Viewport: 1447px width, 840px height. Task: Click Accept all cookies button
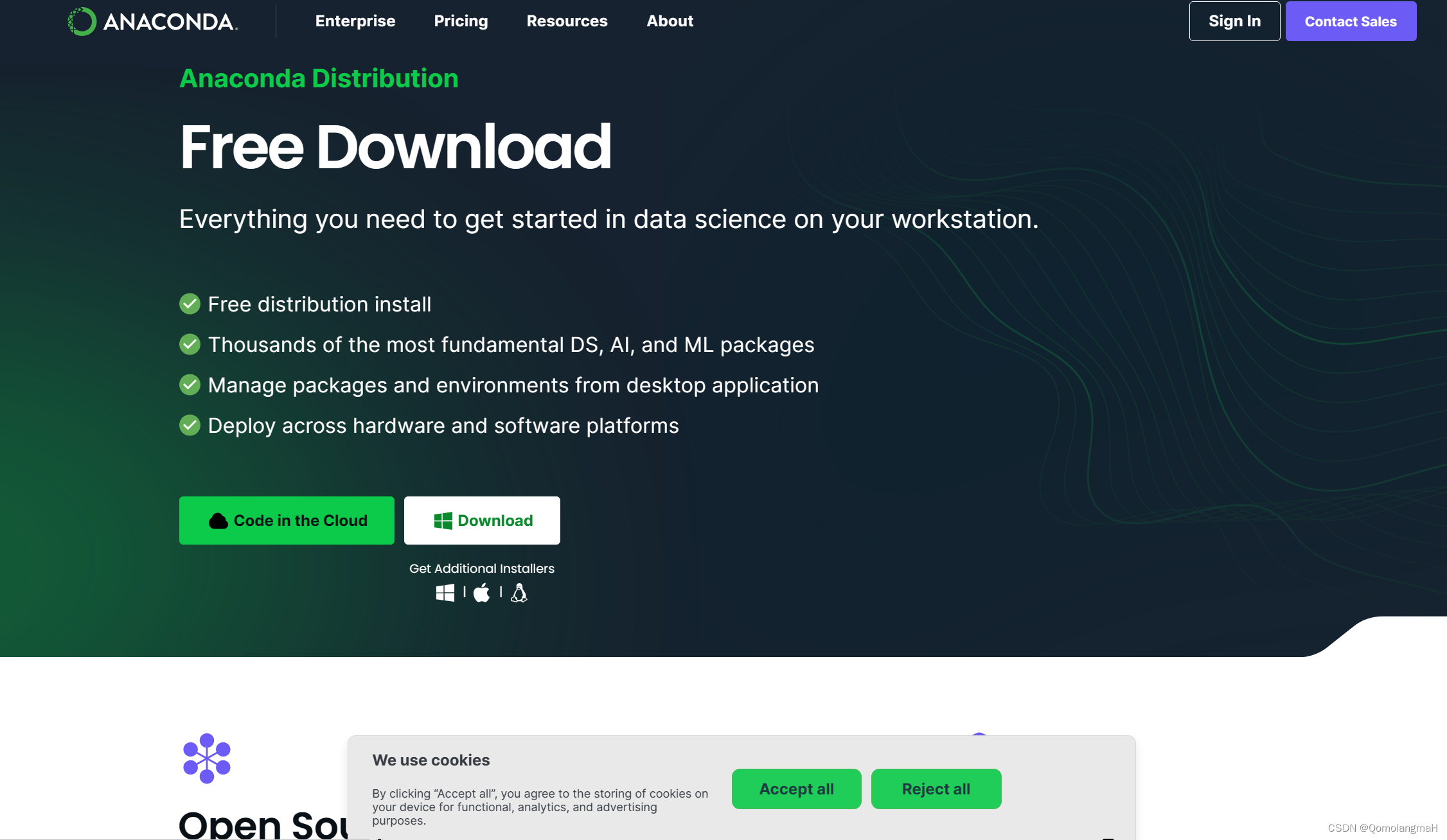coord(796,789)
